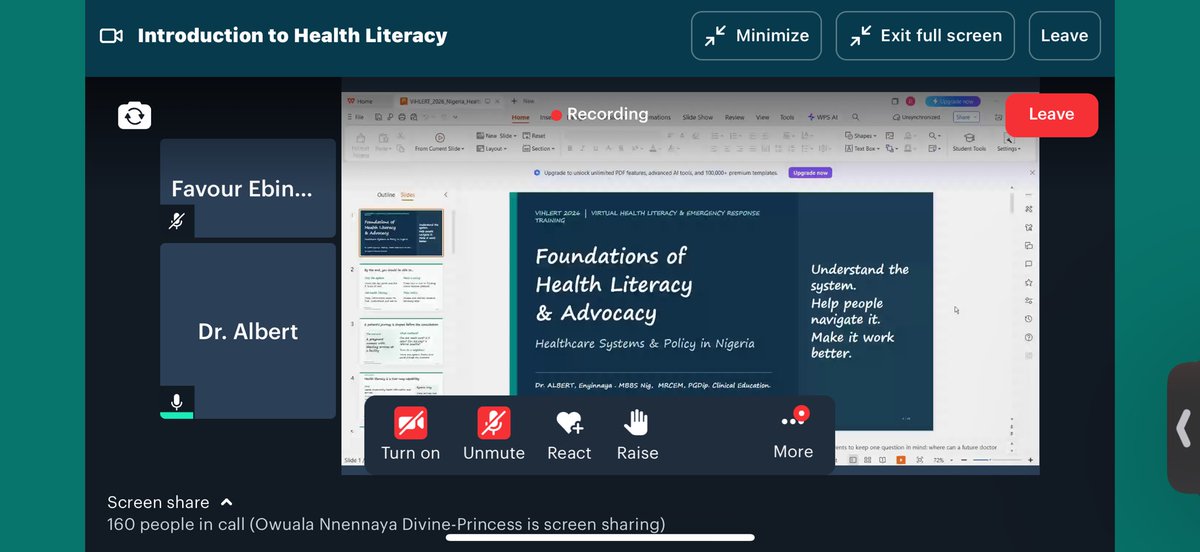Pull out the side handle arrow at right edge
The height and width of the screenshot is (552, 1200).
(x=1184, y=427)
